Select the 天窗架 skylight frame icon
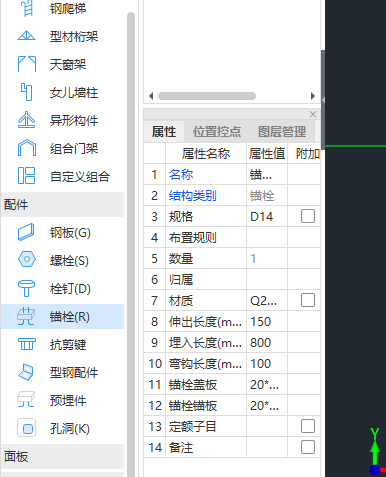Screen dimensions: 386x477 (27, 64)
